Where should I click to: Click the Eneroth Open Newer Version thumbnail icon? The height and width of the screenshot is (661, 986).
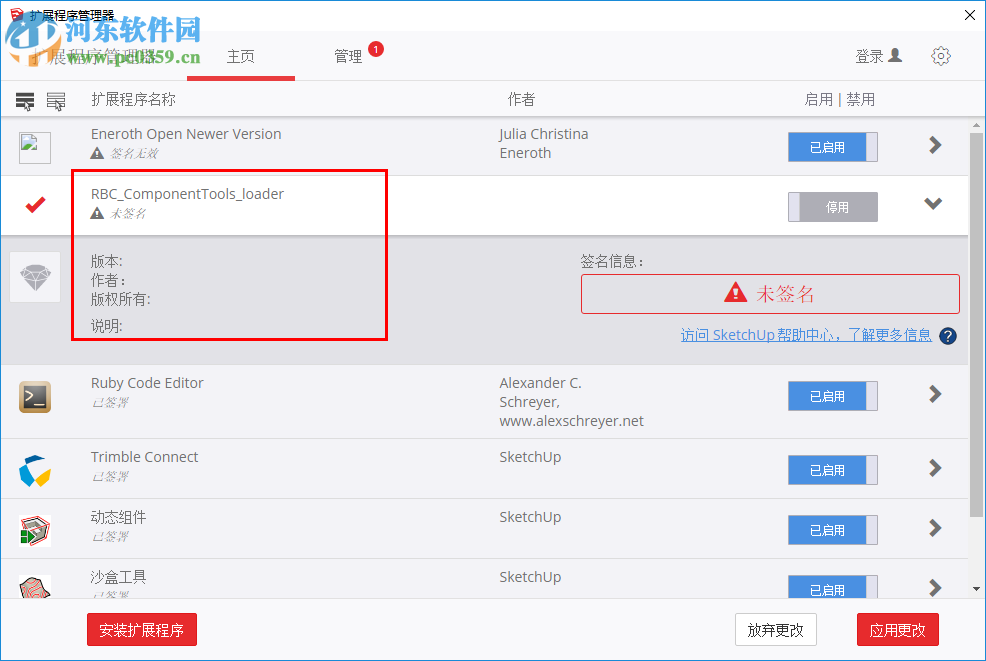click(x=34, y=147)
